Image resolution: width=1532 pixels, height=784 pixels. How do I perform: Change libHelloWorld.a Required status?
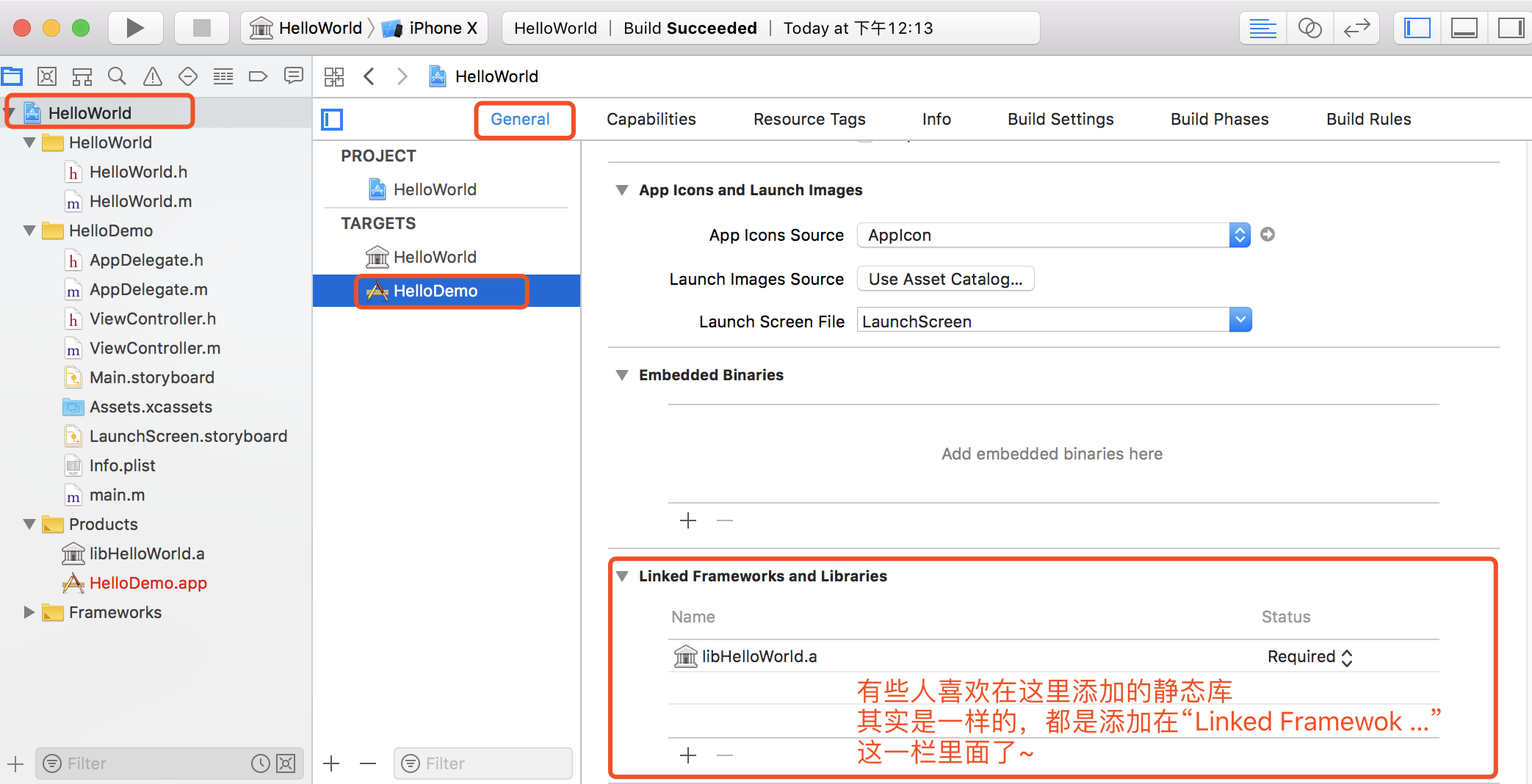[1309, 656]
